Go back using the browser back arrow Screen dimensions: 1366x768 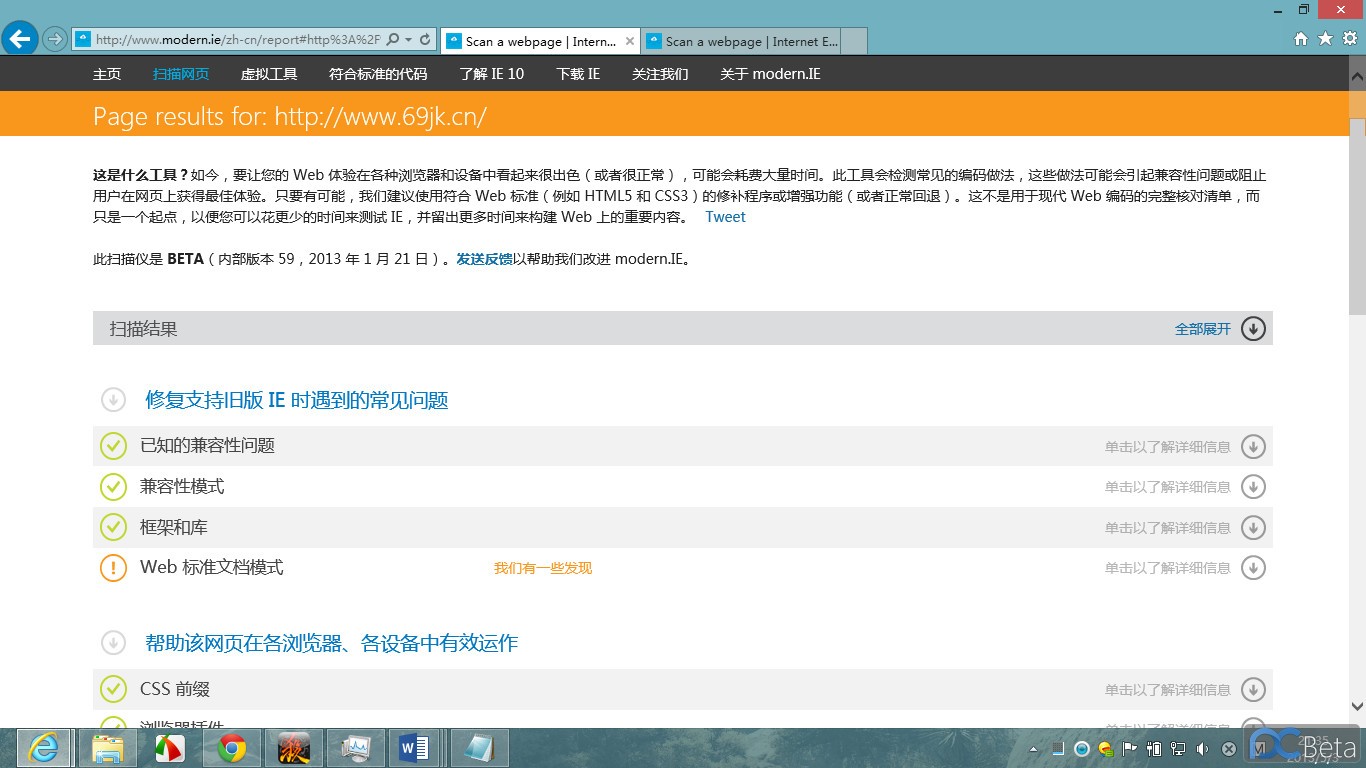[x=19, y=39]
